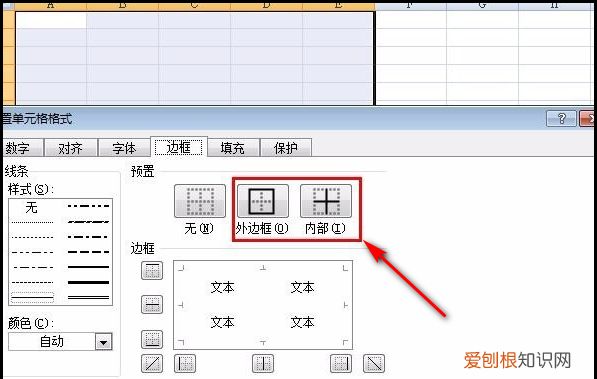
Task: Click column F header in spreadsheet
Action: coord(410,6)
